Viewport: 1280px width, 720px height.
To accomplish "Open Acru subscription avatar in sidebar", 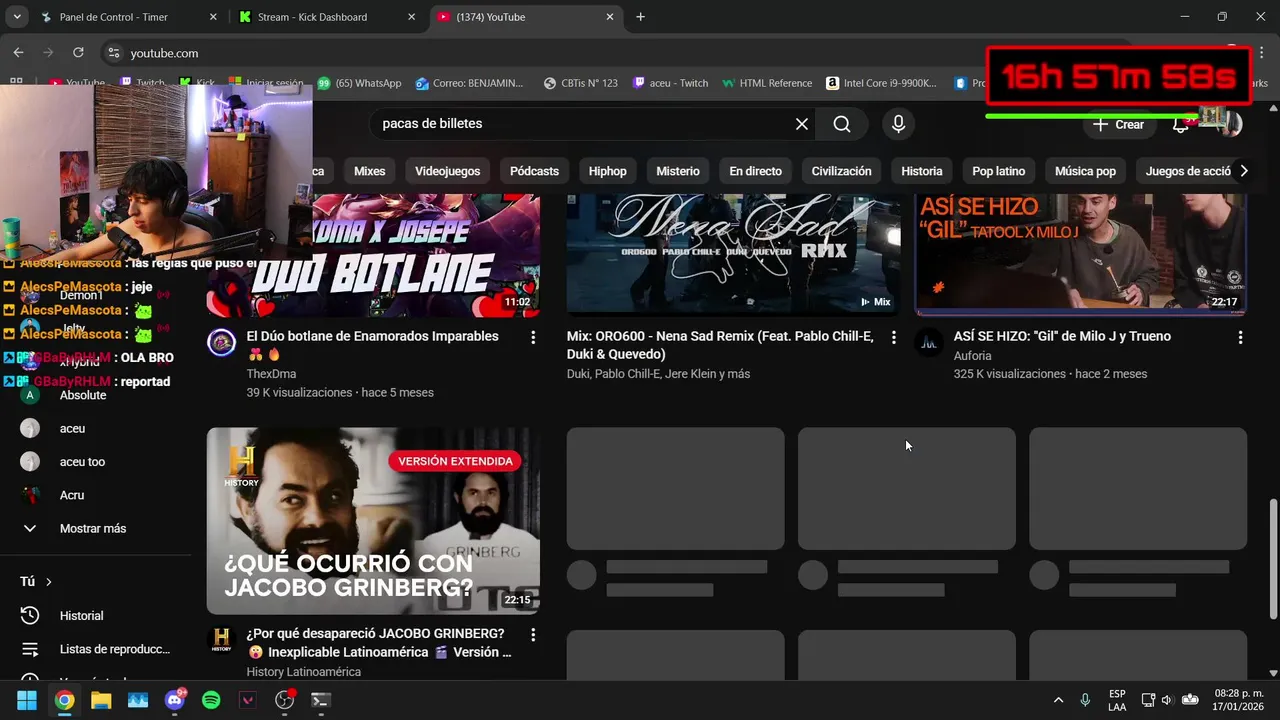I will pos(30,495).
